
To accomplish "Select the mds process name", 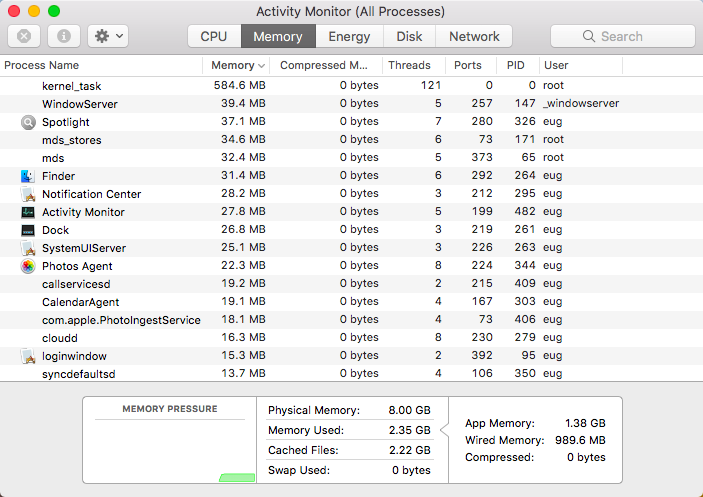I will (x=53, y=158).
